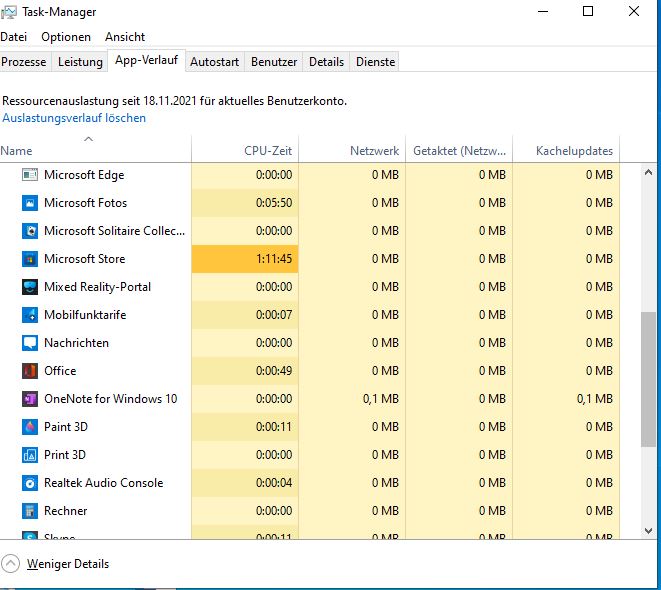Click the 0:00:07 Mobilfunktarife CPU time
The height and width of the screenshot is (590, 661).
(x=245, y=315)
